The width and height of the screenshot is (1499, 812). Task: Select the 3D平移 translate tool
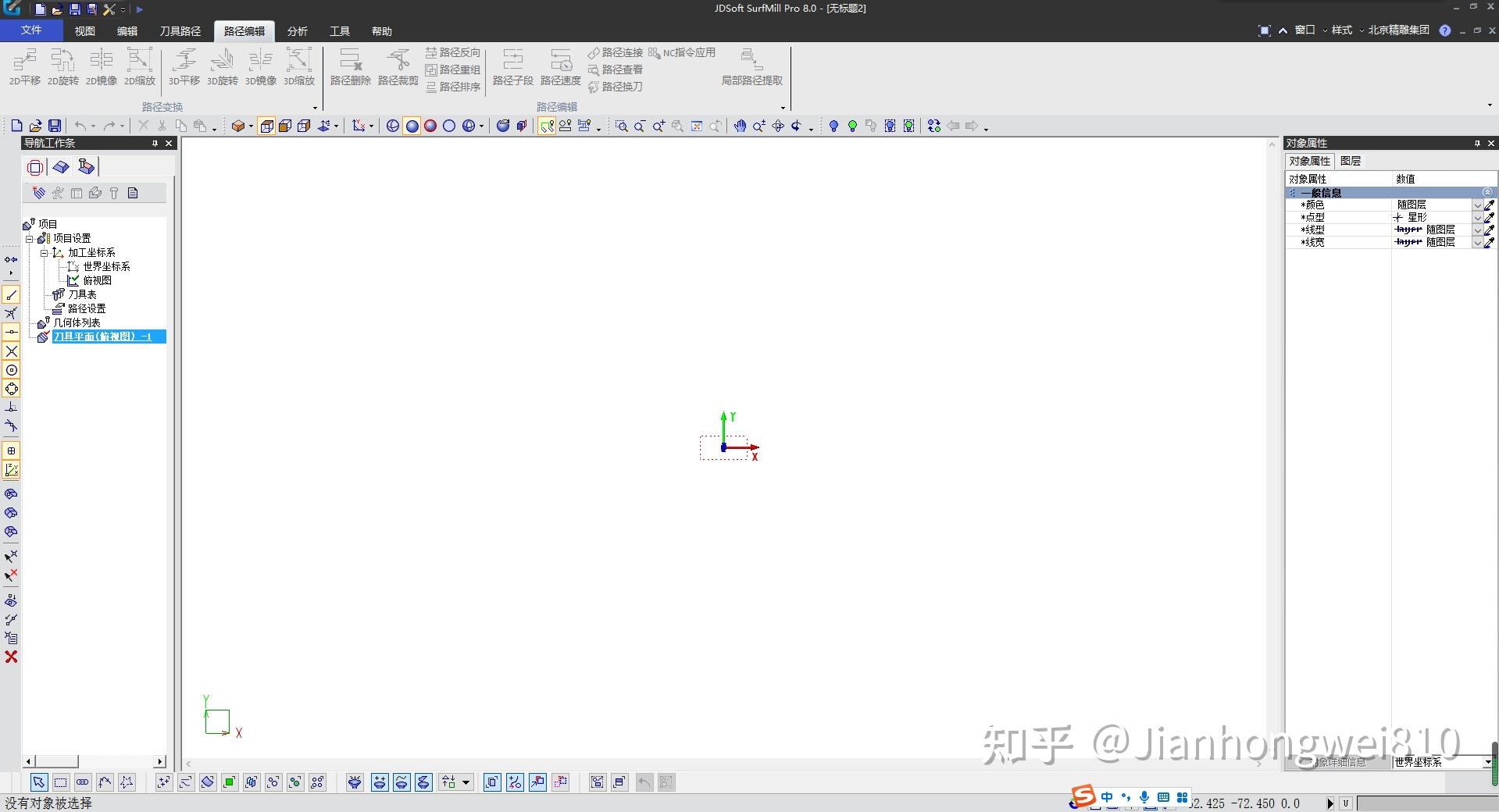(184, 66)
